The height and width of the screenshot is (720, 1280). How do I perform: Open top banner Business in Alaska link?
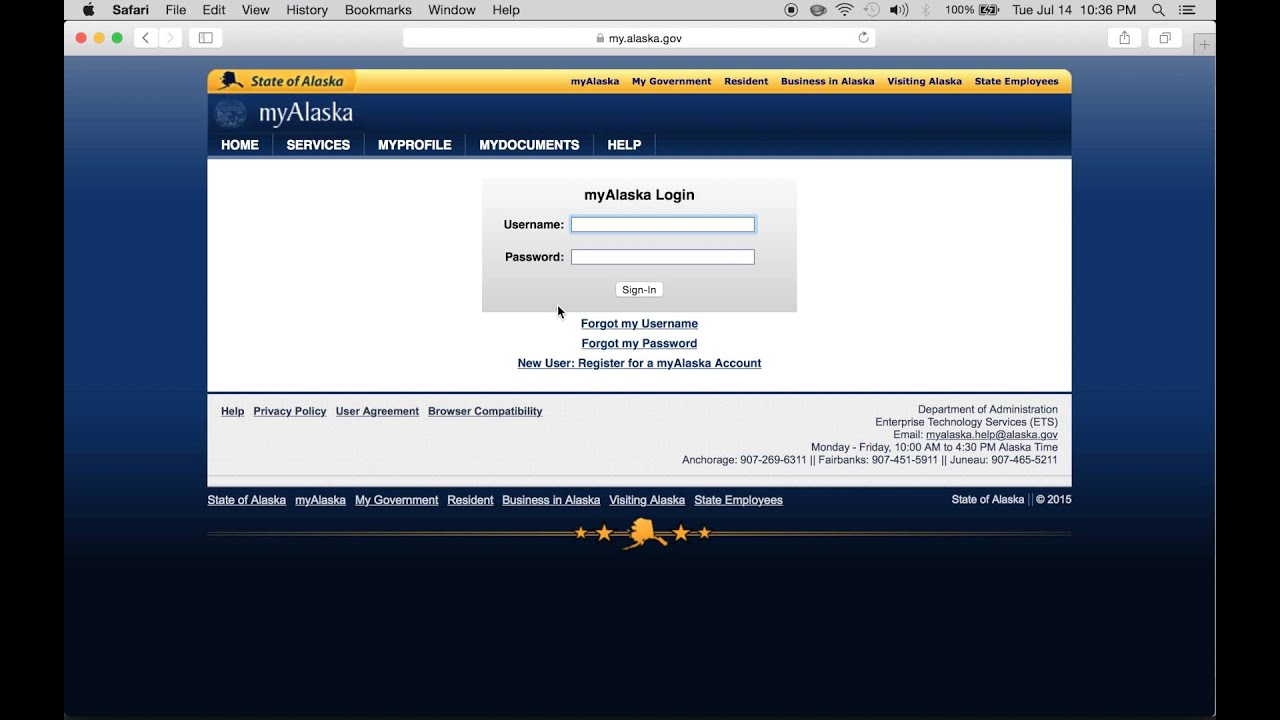pyautogui.click(x=828, y=81)
